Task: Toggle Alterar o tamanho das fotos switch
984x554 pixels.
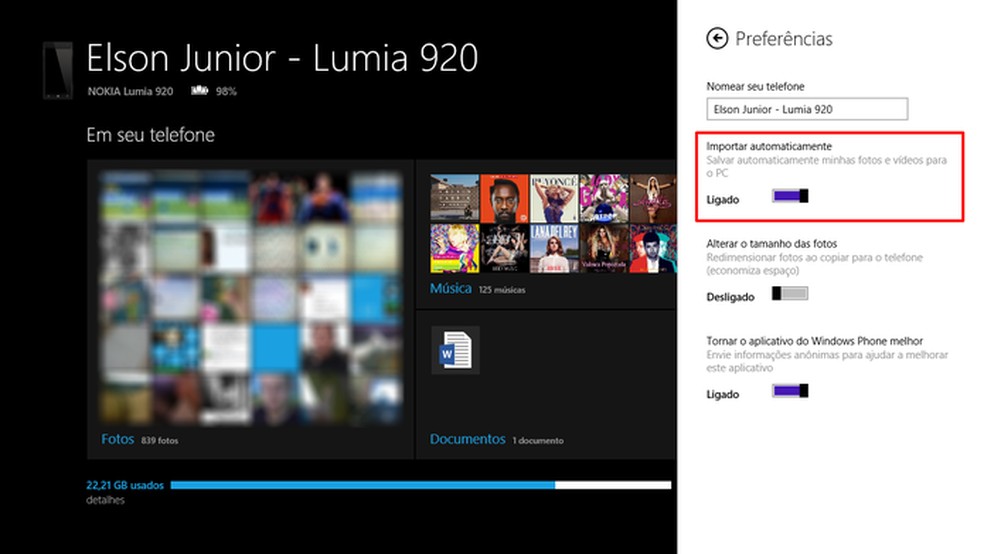Action: (x=790, y=294)
